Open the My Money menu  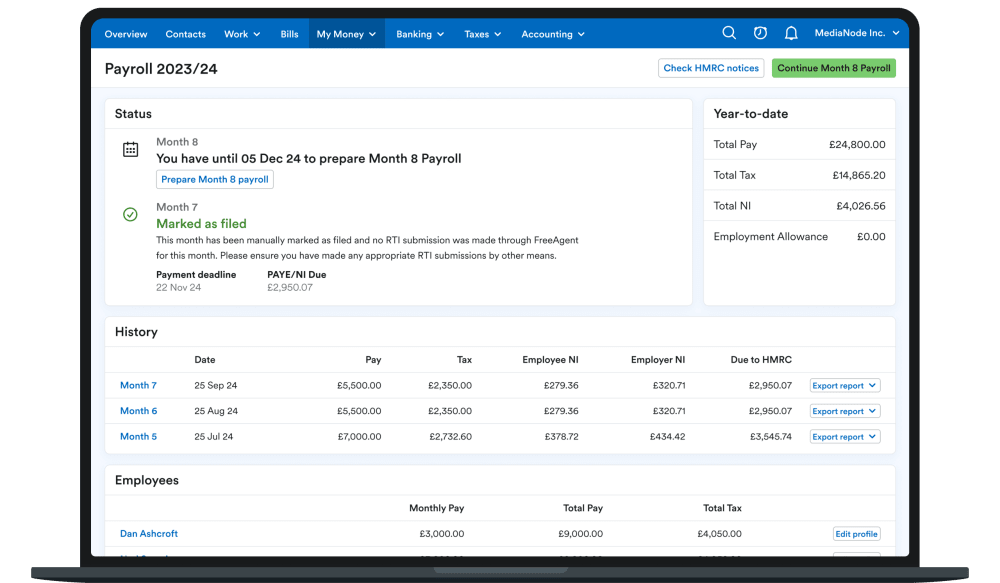pyautogui.click(x=346, y=34)
